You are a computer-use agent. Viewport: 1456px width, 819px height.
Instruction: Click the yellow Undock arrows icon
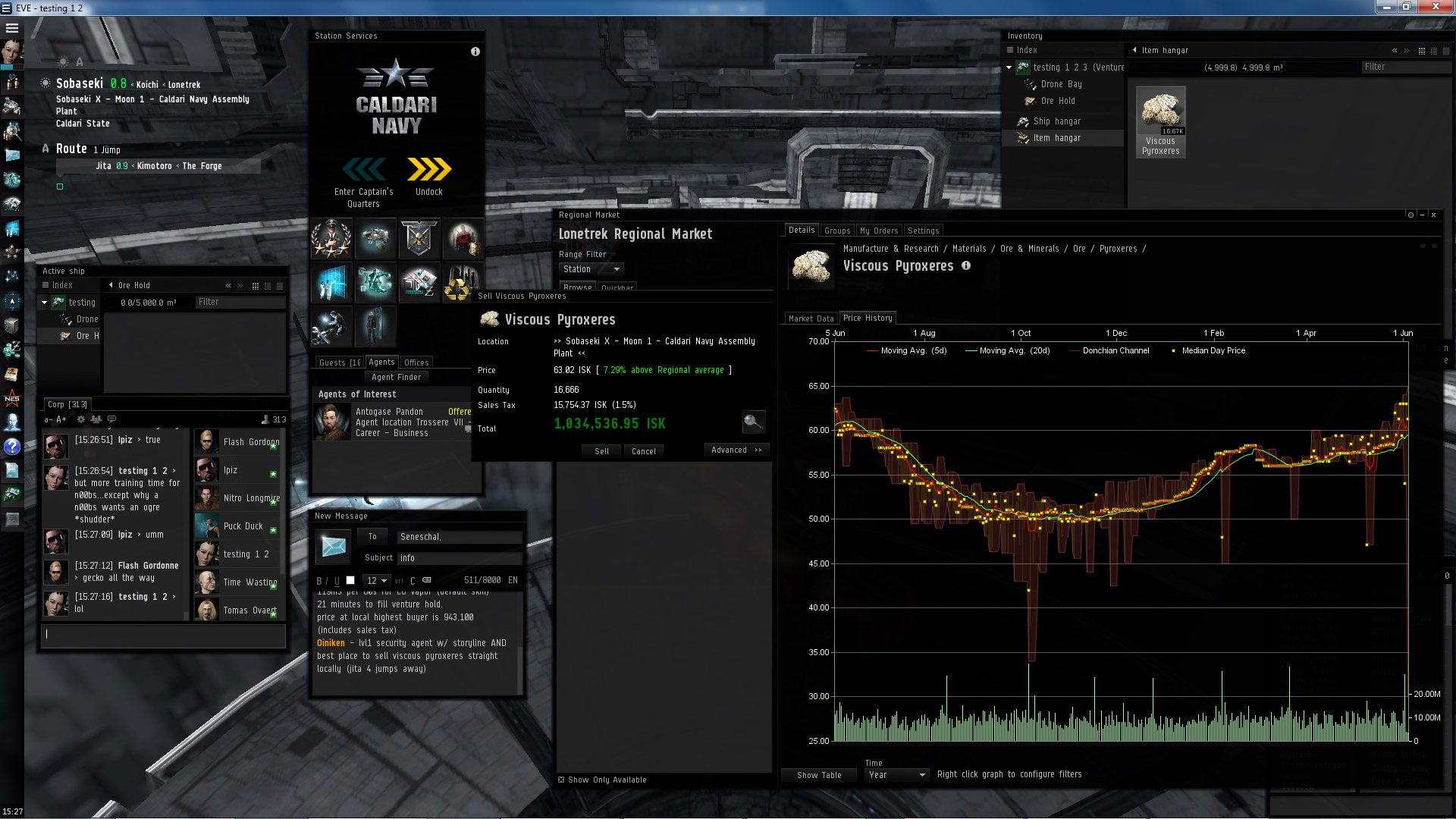pos(428,169)
